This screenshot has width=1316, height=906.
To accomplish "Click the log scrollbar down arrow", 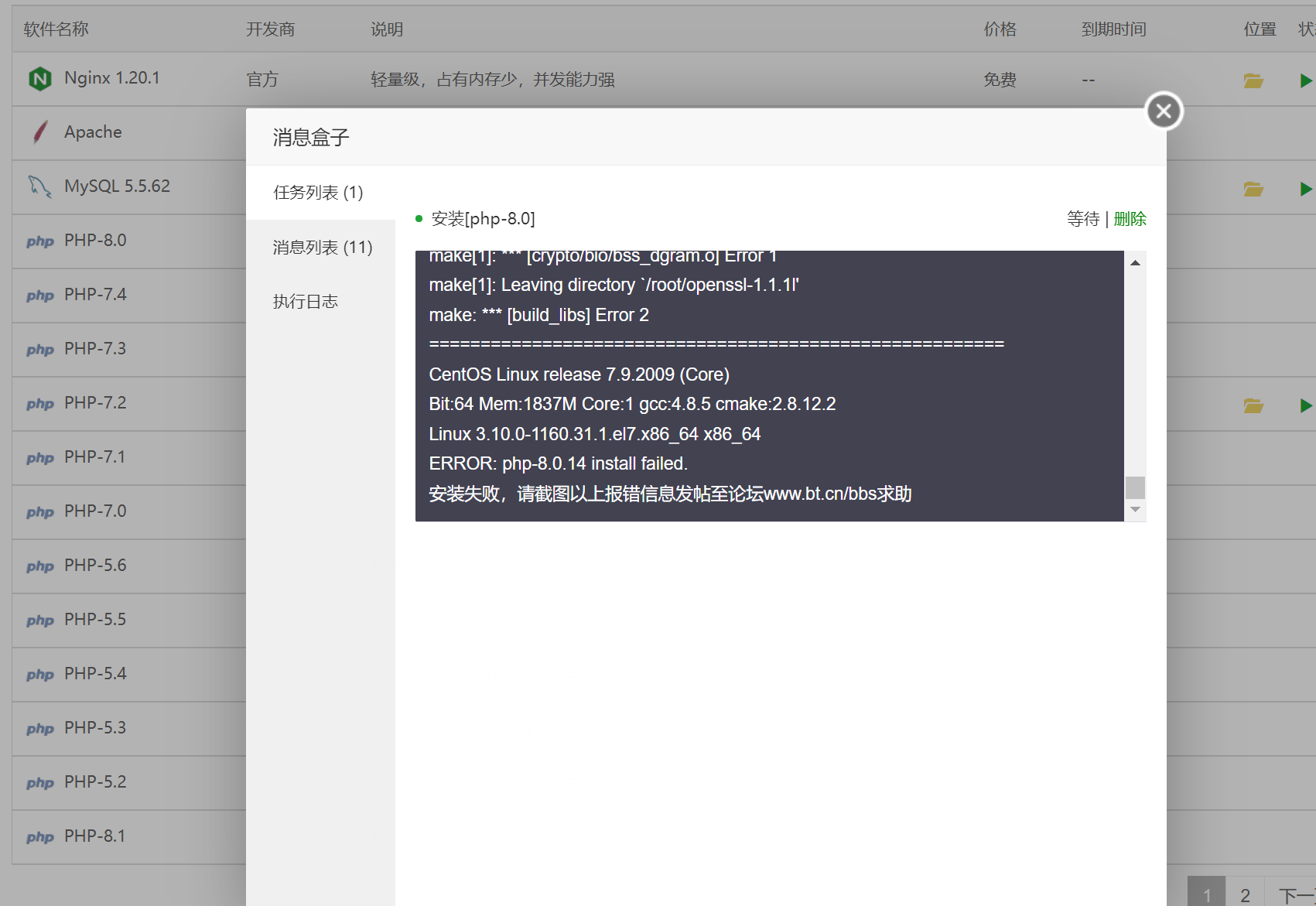I will (1135, 509).
